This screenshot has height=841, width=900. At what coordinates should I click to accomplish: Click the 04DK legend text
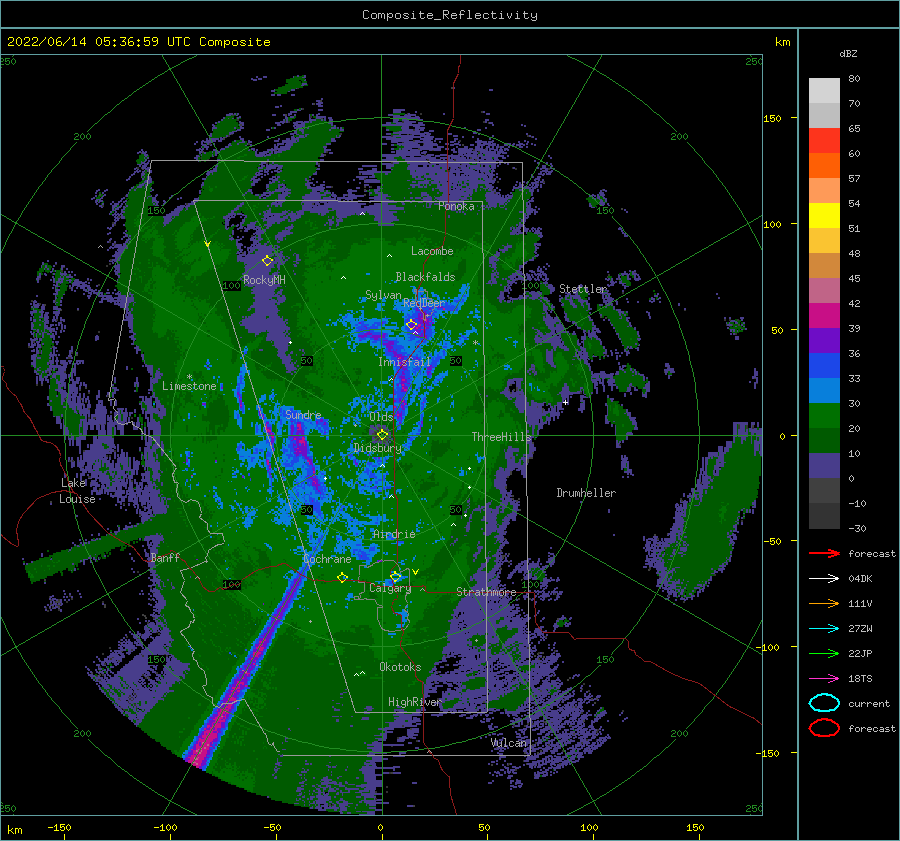(860, 579)
